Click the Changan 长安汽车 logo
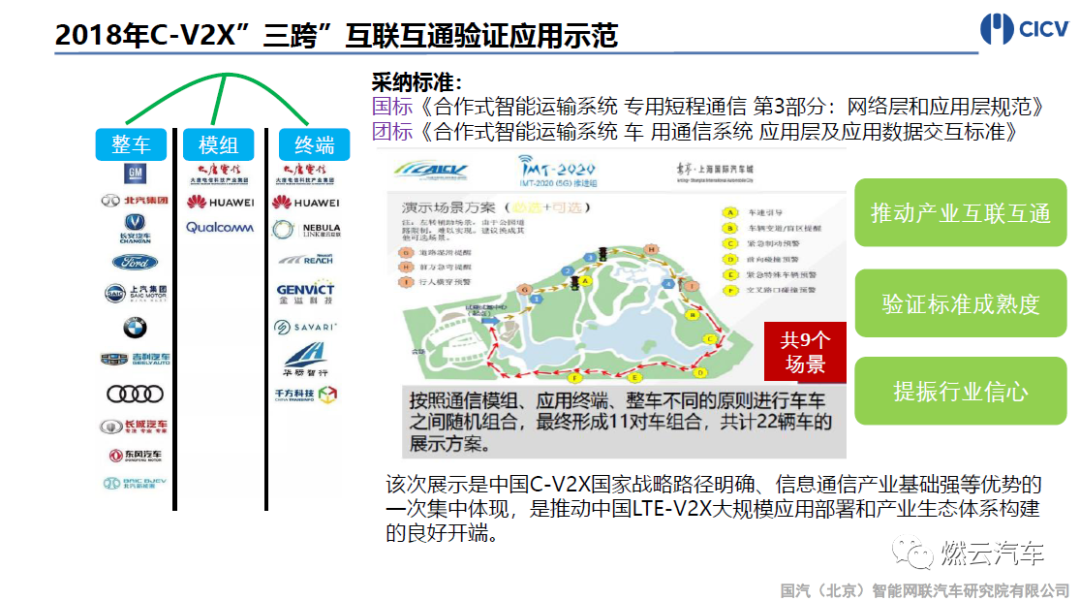This screenshot has width=1080, height=601. click(x=135, y=229)
